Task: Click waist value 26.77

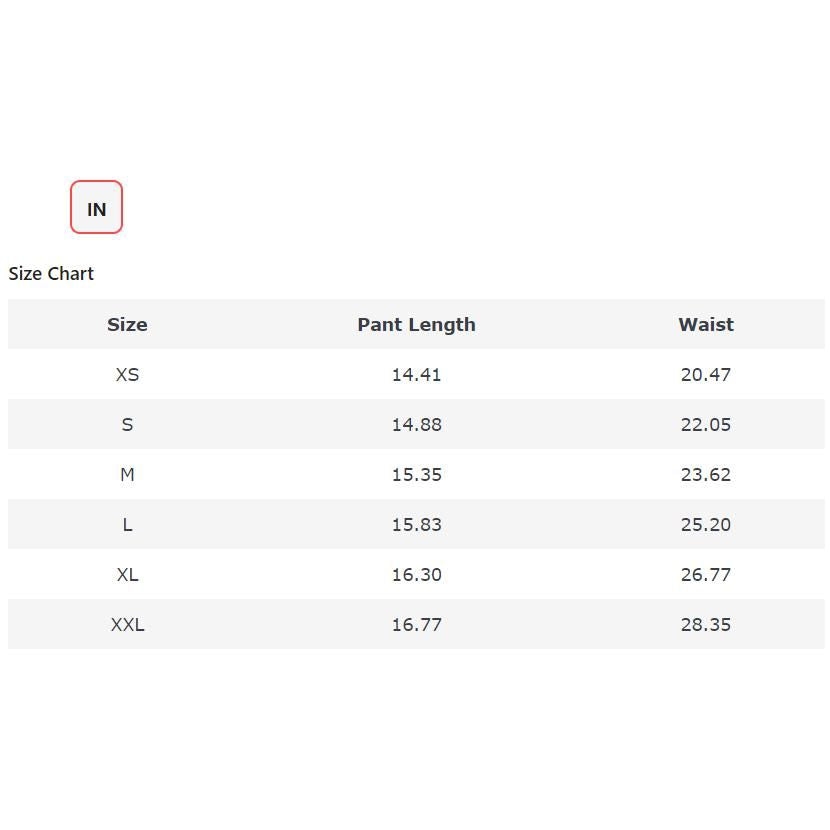Action: point(705,575)
